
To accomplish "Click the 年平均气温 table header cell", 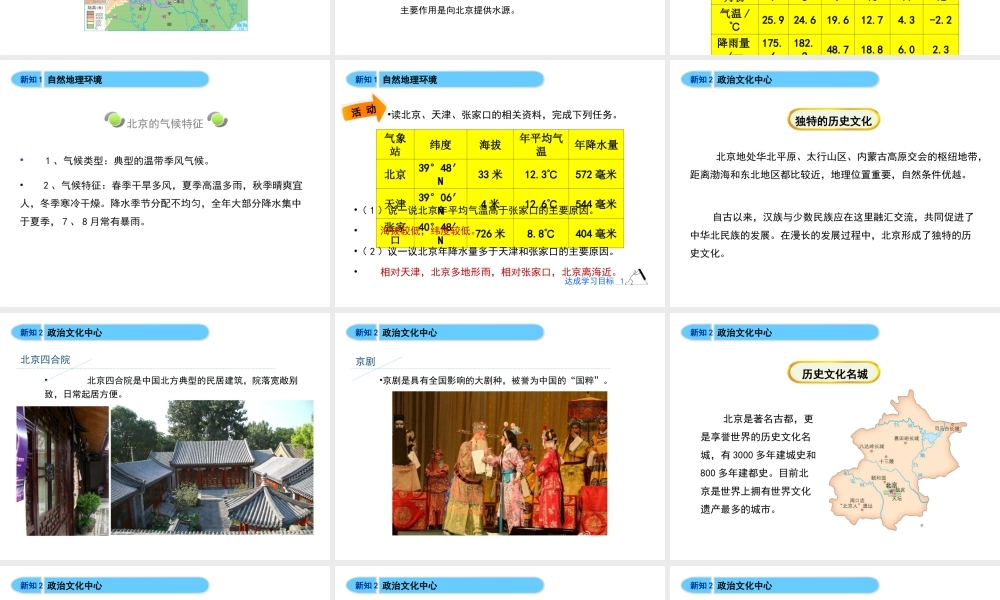I will pyautogui.click(x=541, y=145).
